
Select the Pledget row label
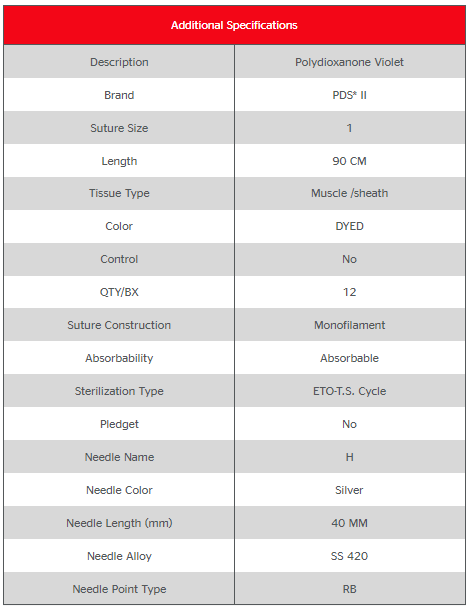(x=119, y=424)
